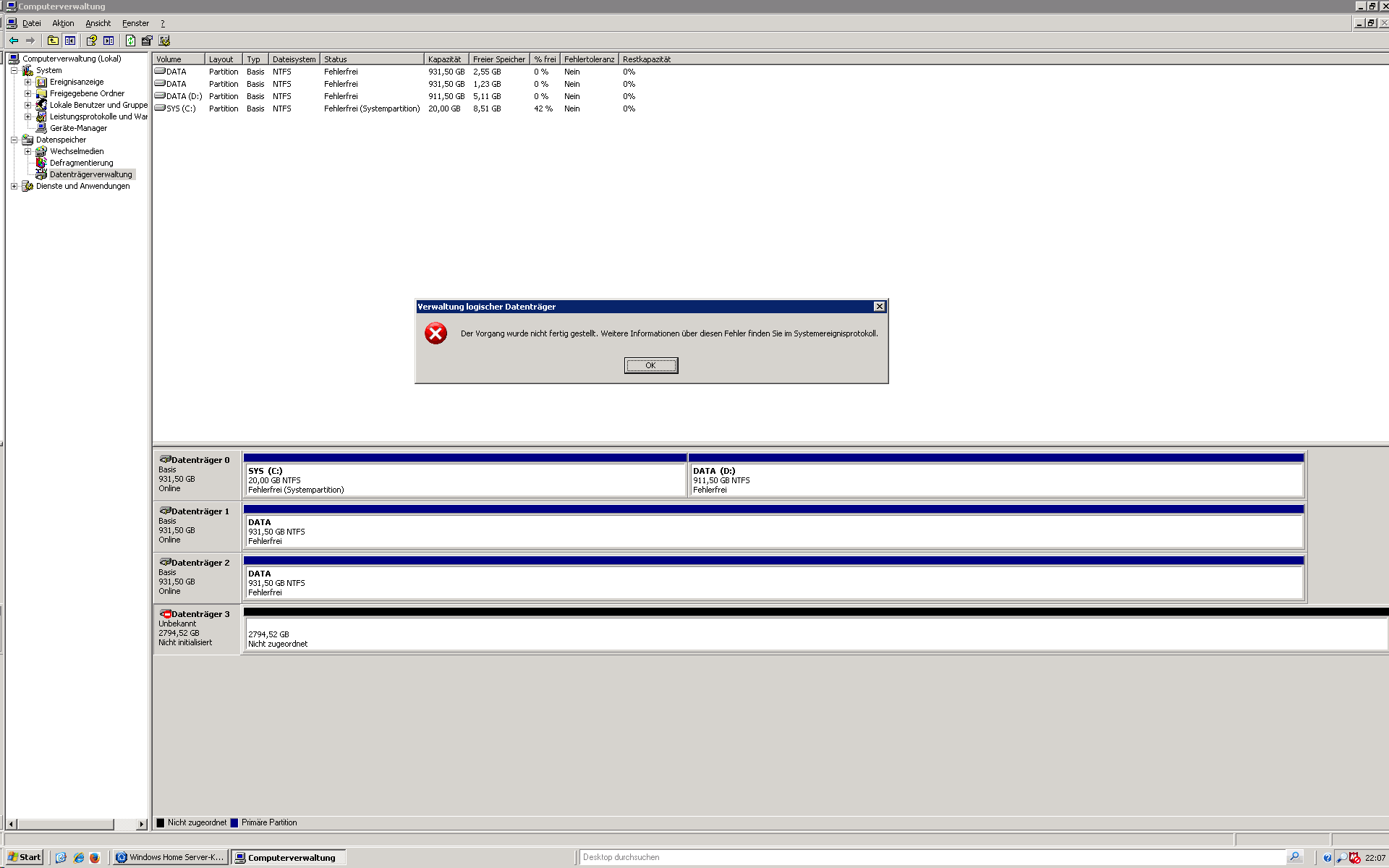Click the Primäre Partition blue legend swatch
This screenshot has height=868, width=1389.
(x=234, y=822)
